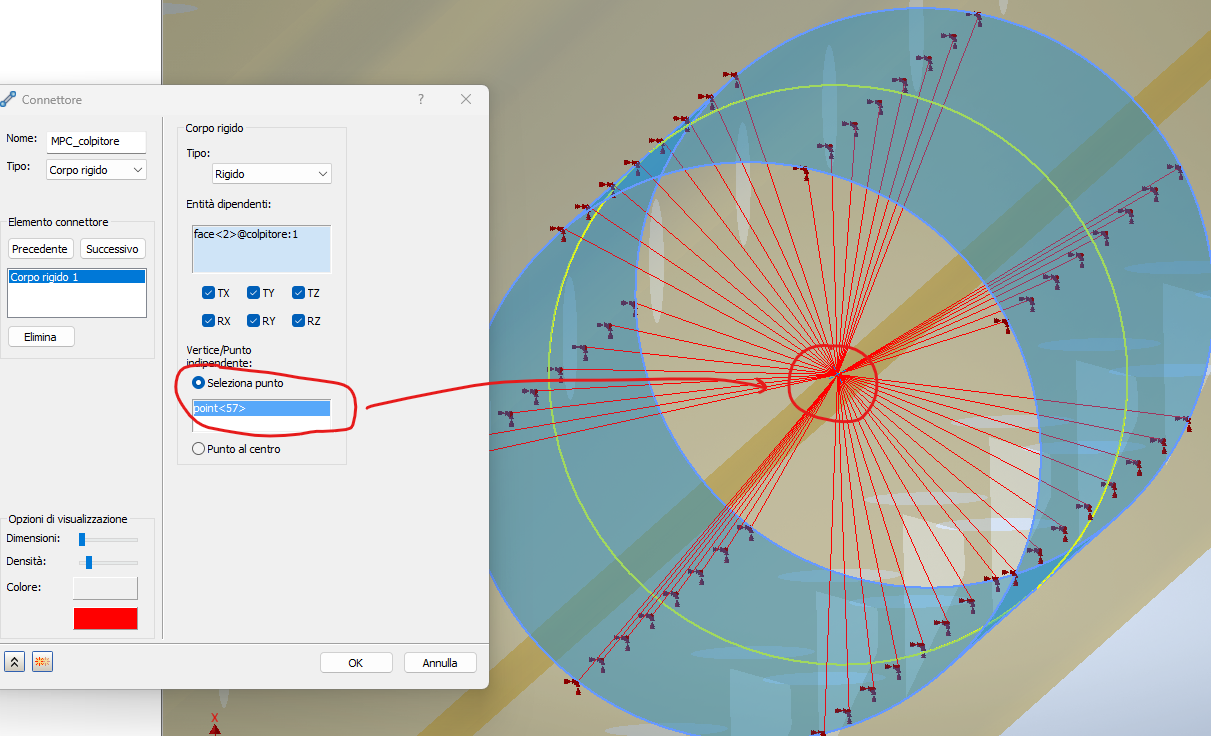Click the Dimensioni slider handle
This screenshot has height=736, width=1211.
[x=80, y=538]
